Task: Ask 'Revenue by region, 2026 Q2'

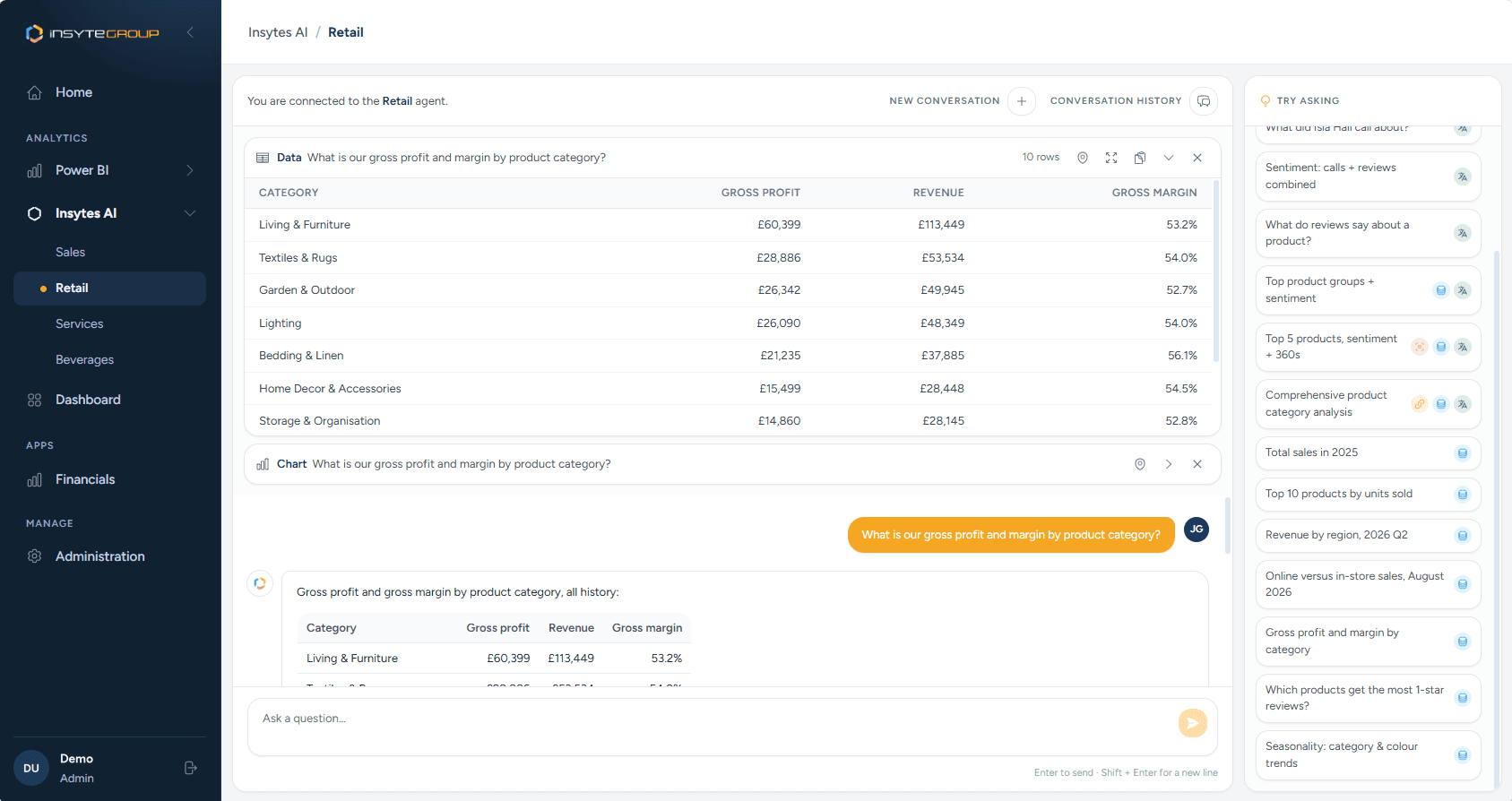Action: (1368, 536)
